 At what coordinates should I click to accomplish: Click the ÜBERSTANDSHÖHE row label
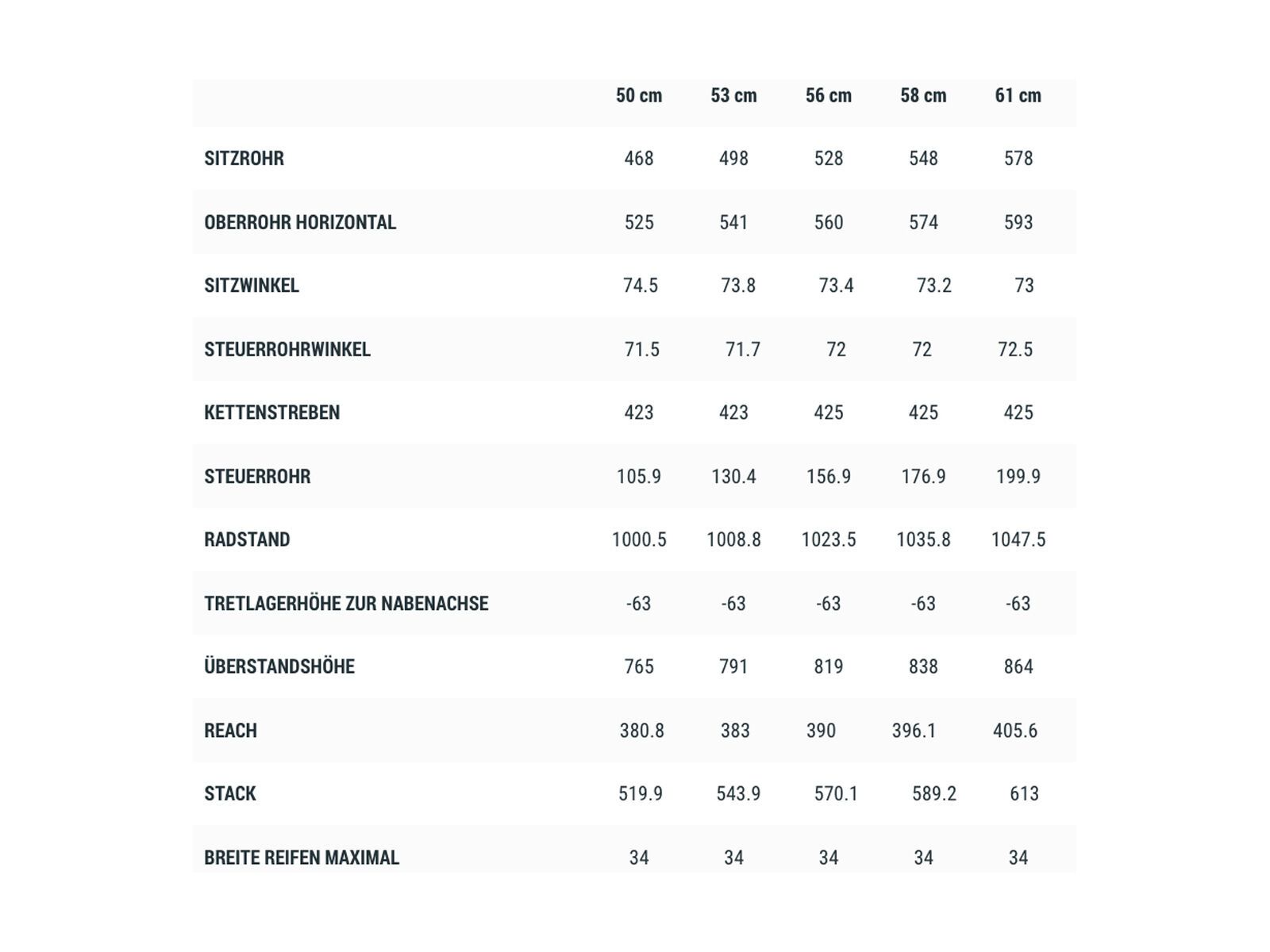[279, 666]
